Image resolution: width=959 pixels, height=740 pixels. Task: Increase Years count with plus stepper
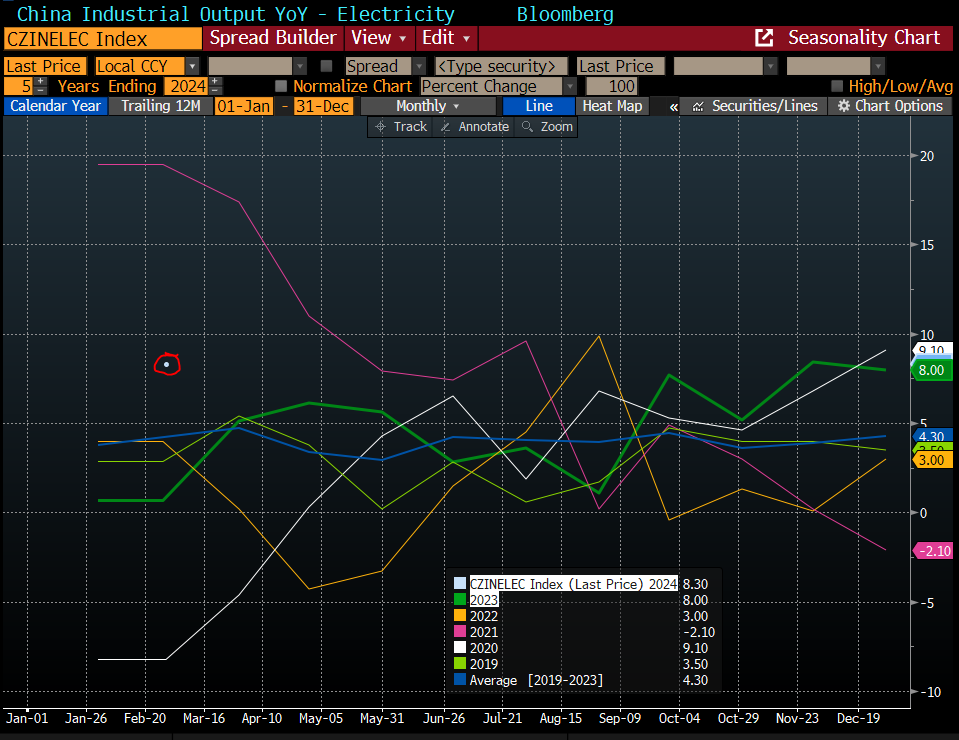(x=40, y=81)
